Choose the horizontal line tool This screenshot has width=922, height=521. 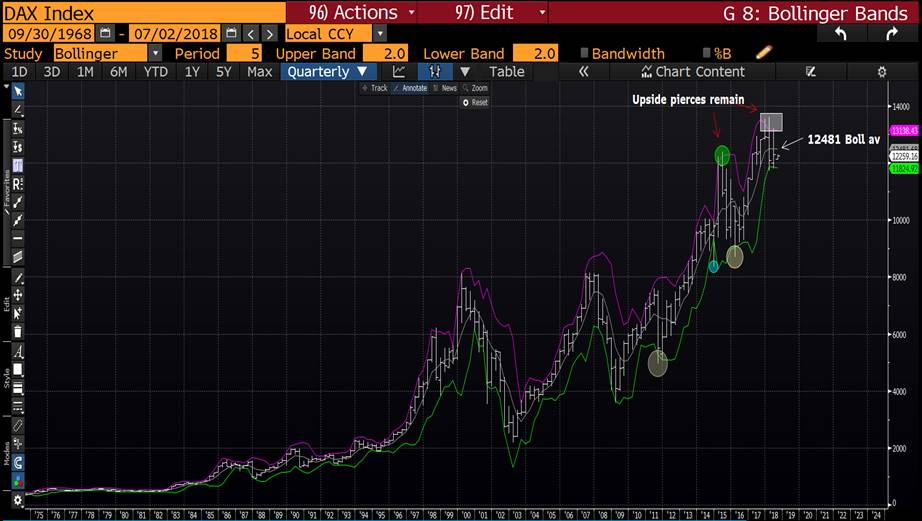pyautogui.click(x=18, y=238)
